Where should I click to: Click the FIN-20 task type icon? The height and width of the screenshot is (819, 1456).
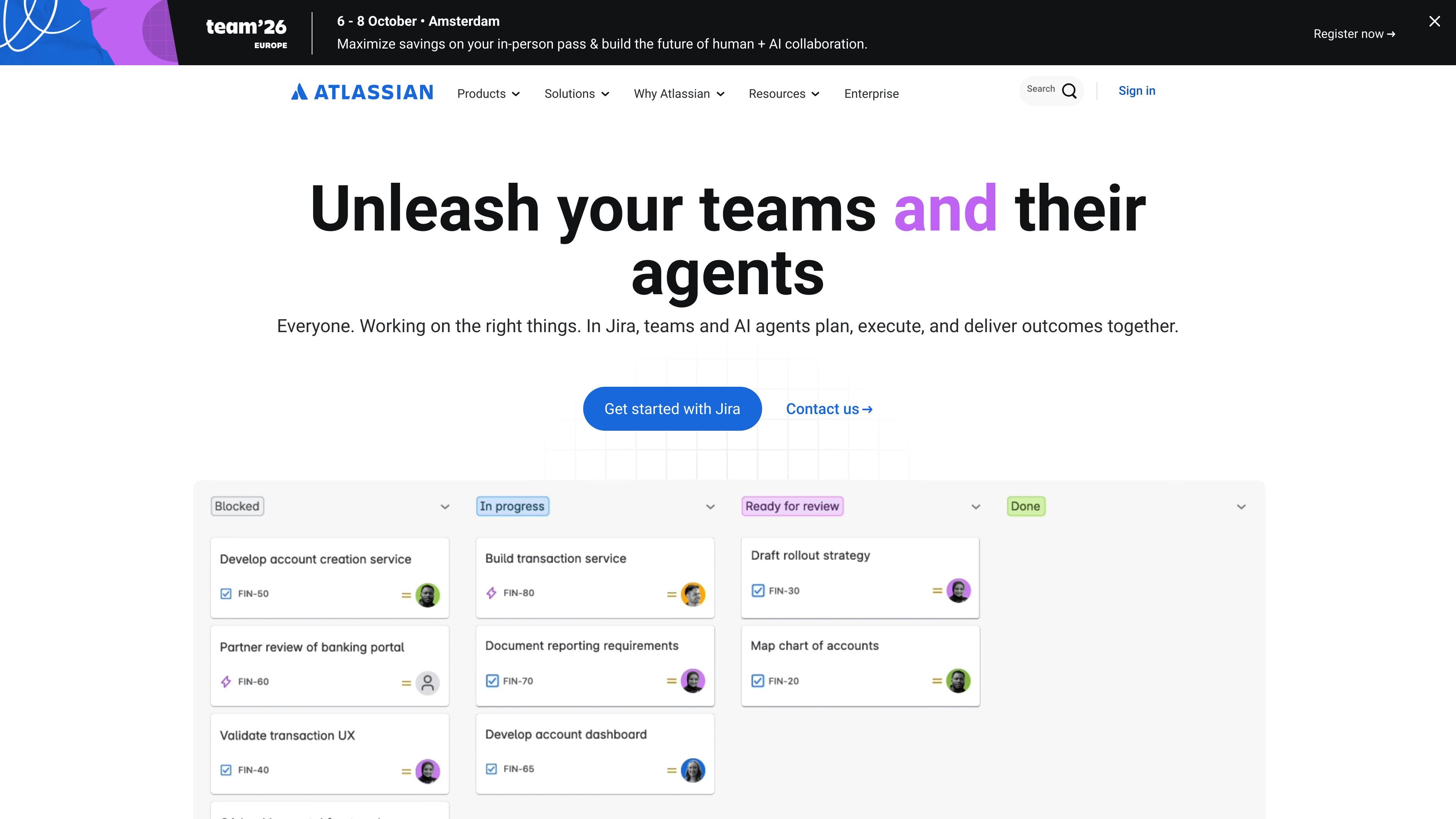(x=758, y=681)
